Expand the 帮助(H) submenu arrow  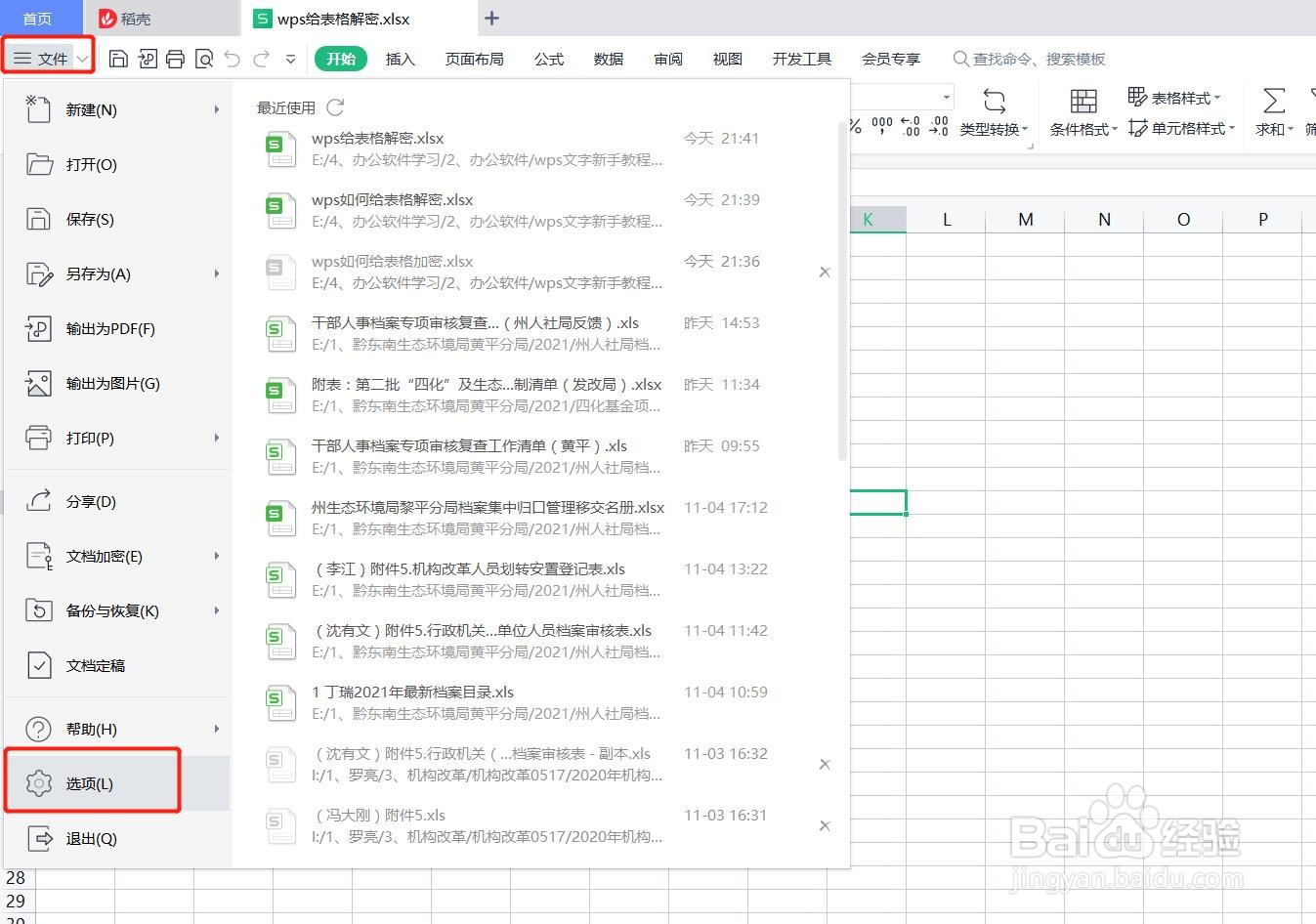click(x=217, y=729)
